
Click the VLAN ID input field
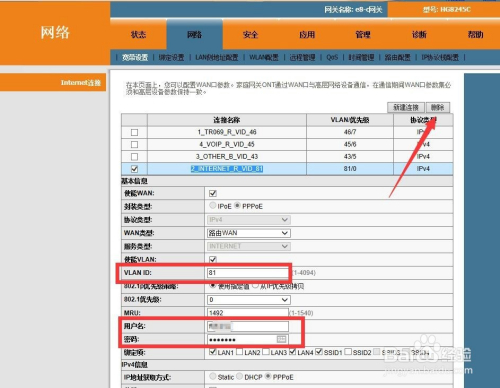click(x=248, y=273)
